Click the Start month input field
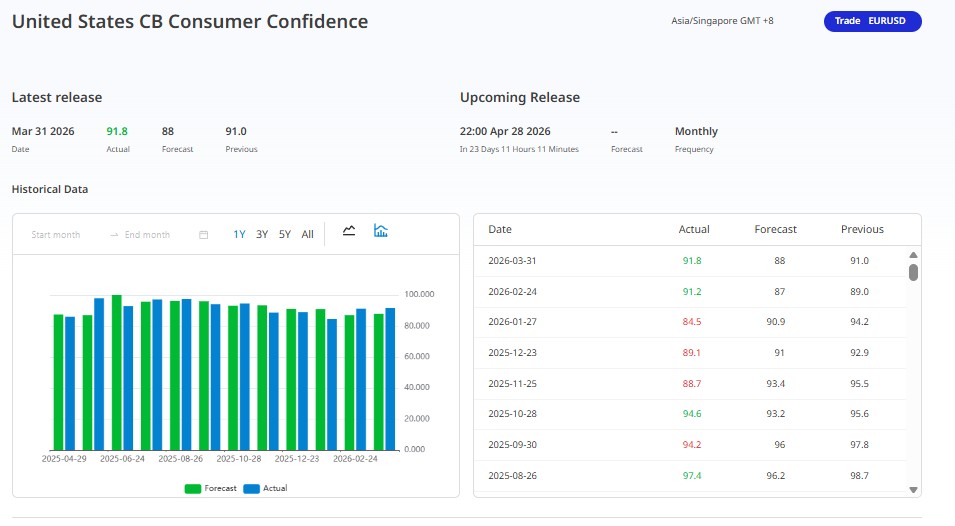This screenshot has height=526, width=955. (56, 235)
